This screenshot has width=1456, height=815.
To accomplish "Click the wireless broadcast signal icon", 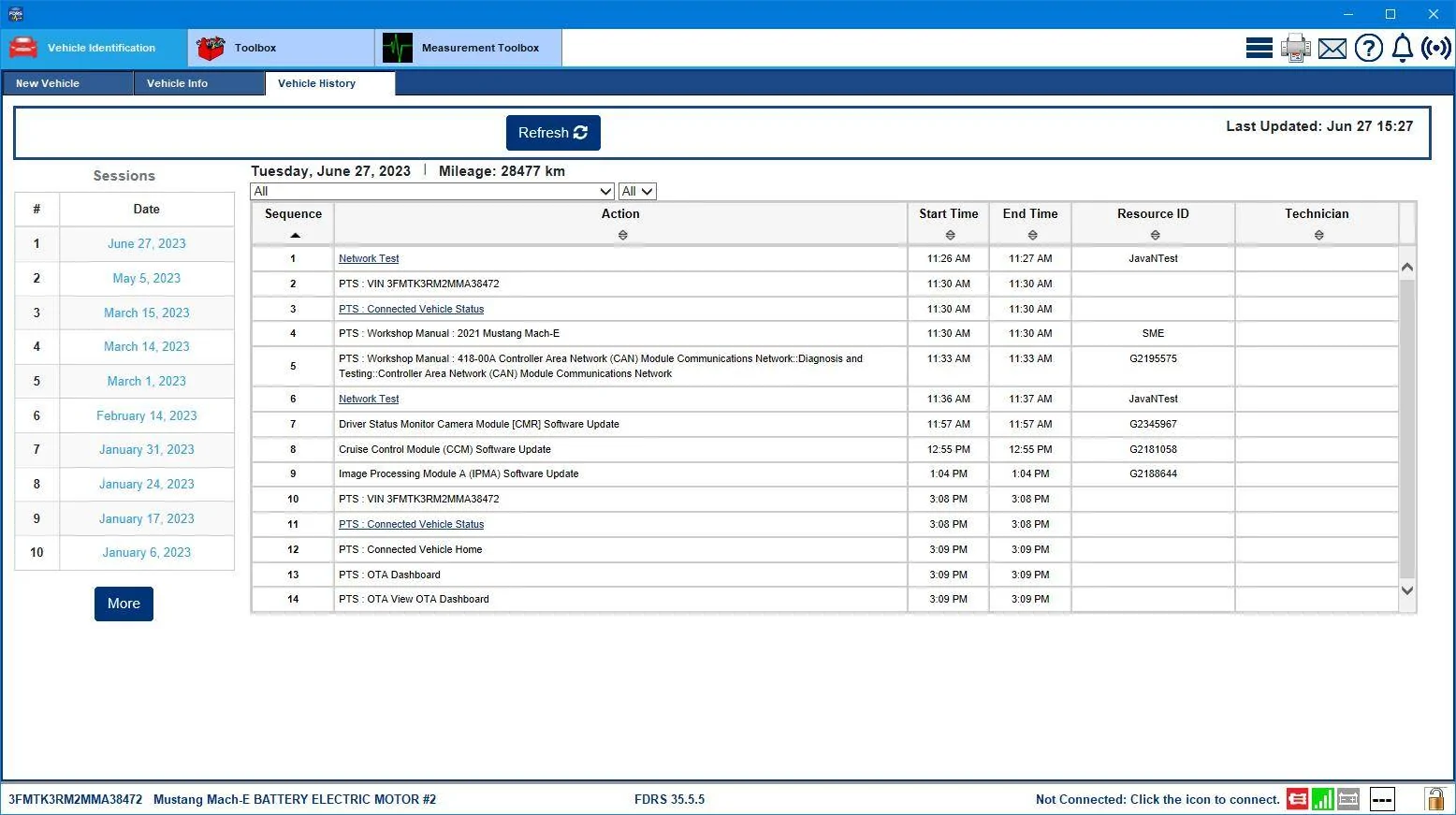I will [x=1436, y=48].
